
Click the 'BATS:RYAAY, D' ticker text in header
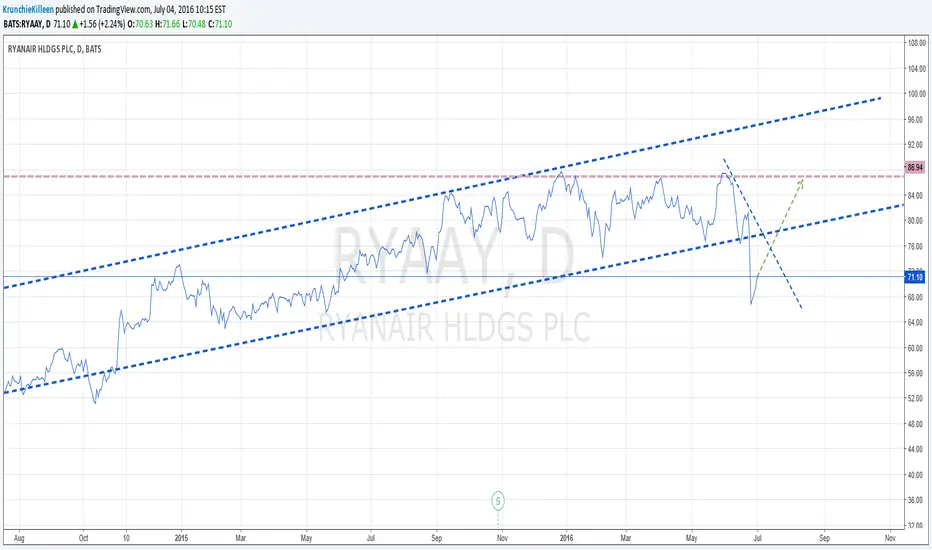click(27, 24)
